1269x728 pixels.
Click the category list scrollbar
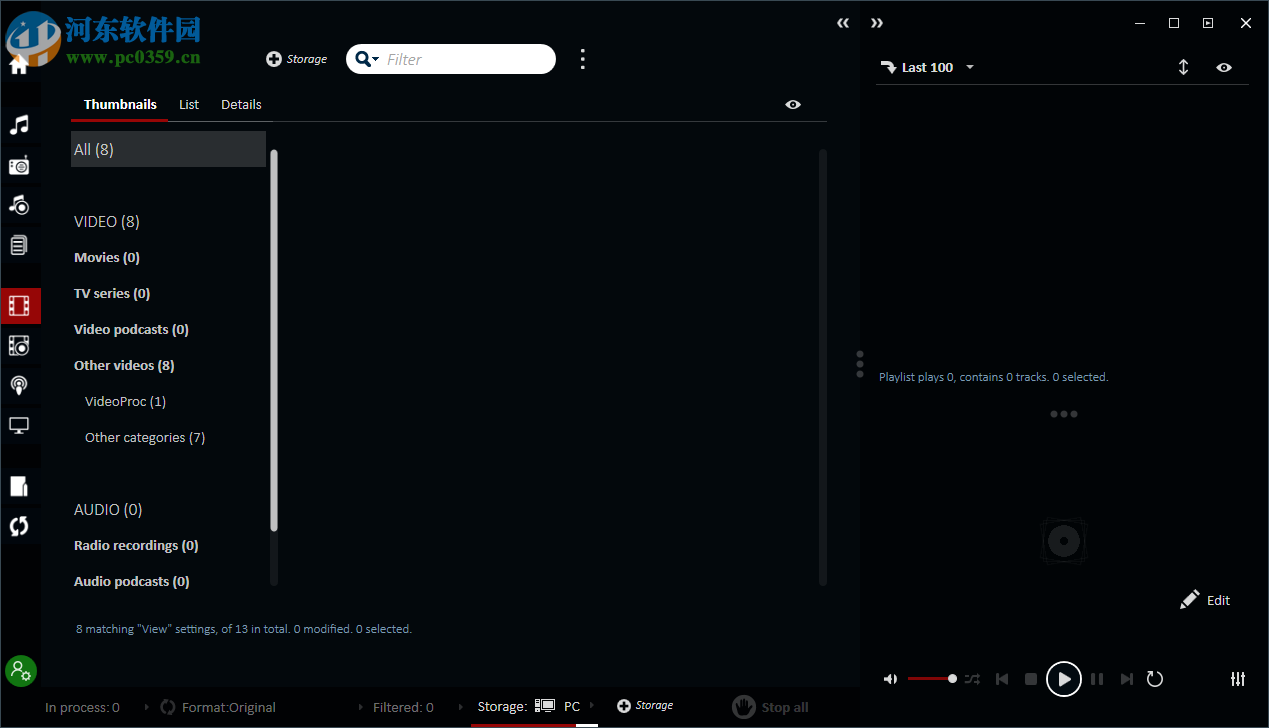tap(274, 340)
